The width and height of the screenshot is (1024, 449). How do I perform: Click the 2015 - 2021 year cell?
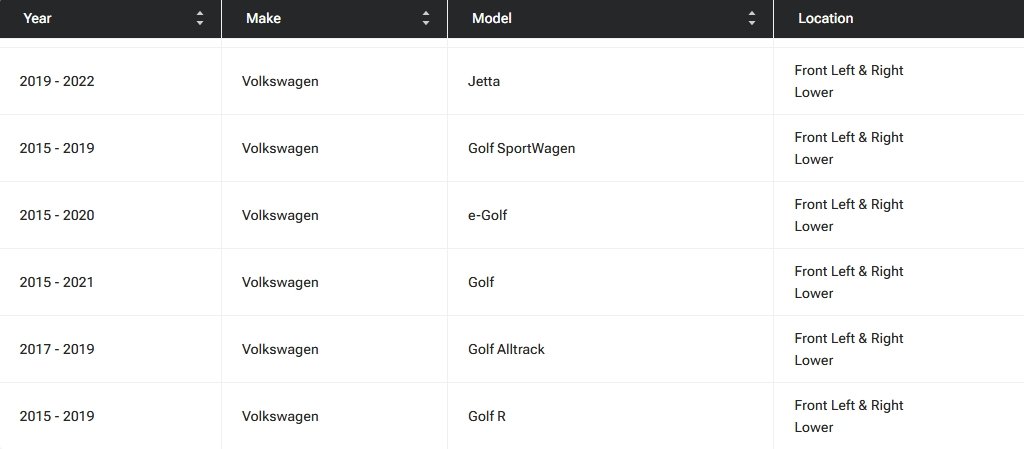[57, 282]
